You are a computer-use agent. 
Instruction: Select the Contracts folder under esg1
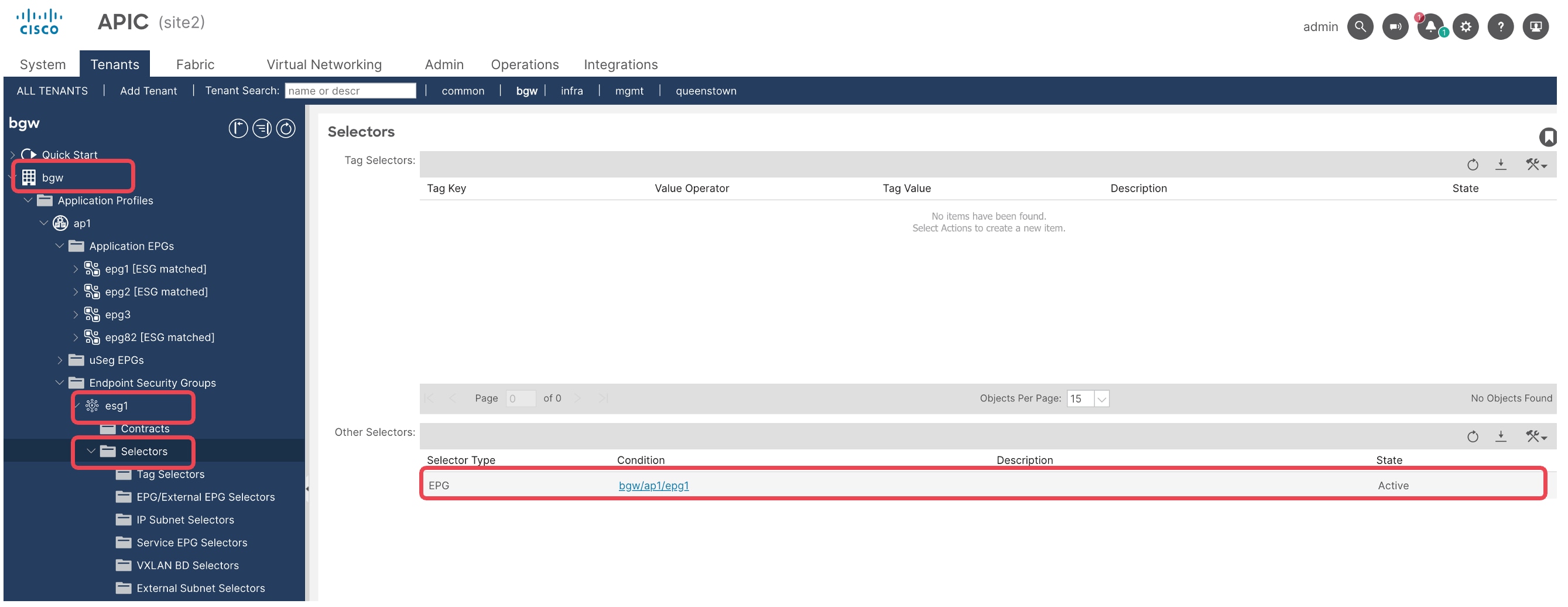145,429
